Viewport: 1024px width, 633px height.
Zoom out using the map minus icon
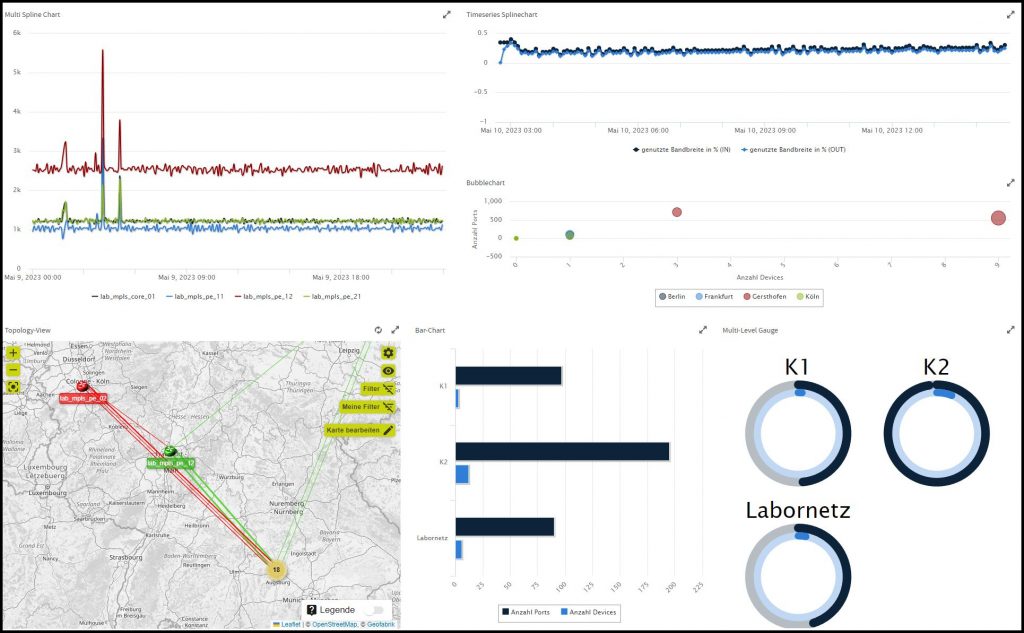pyautogui.click(x=13, y=370)
